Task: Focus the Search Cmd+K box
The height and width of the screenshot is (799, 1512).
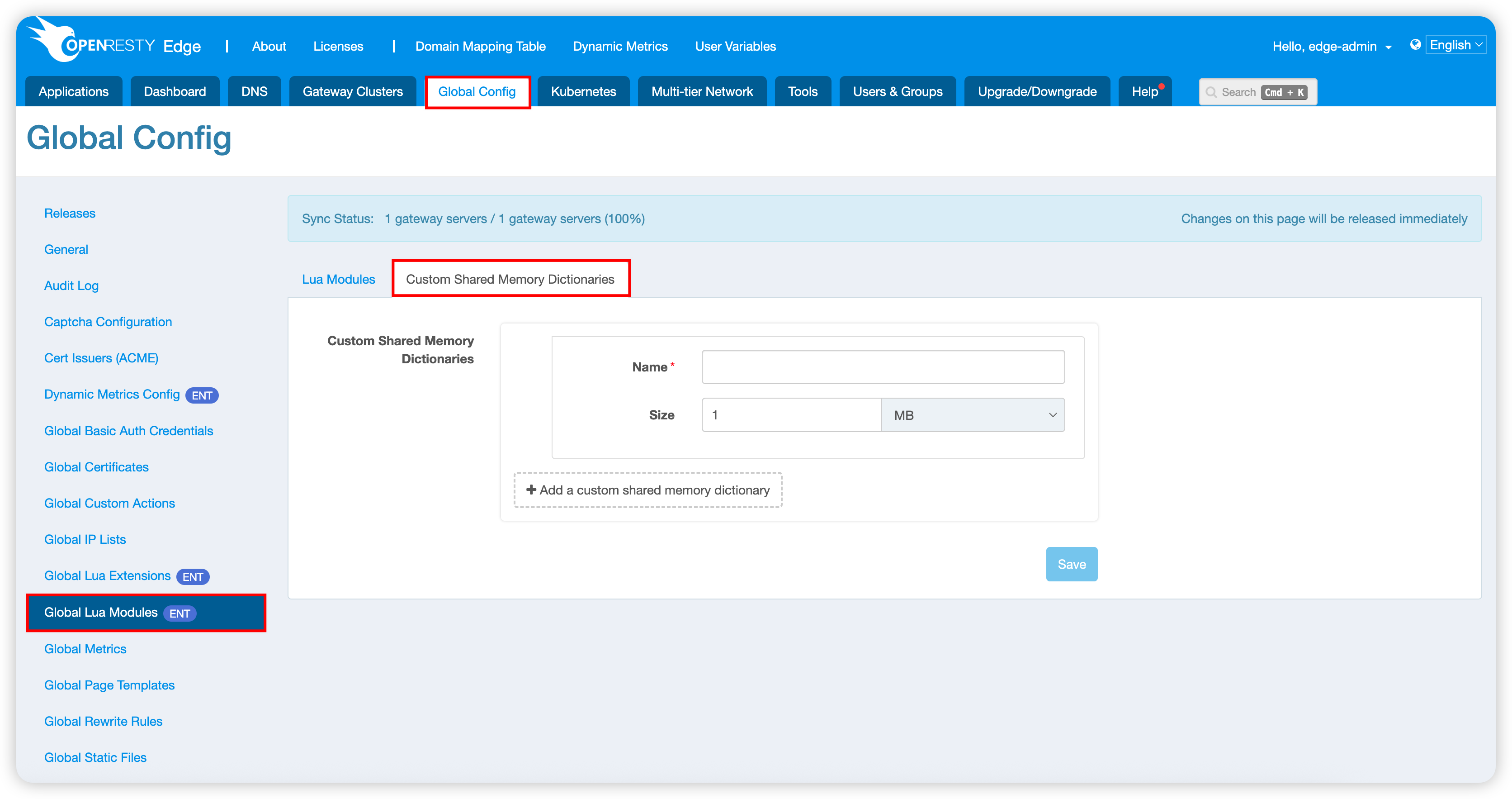Action: [1257, 92]
